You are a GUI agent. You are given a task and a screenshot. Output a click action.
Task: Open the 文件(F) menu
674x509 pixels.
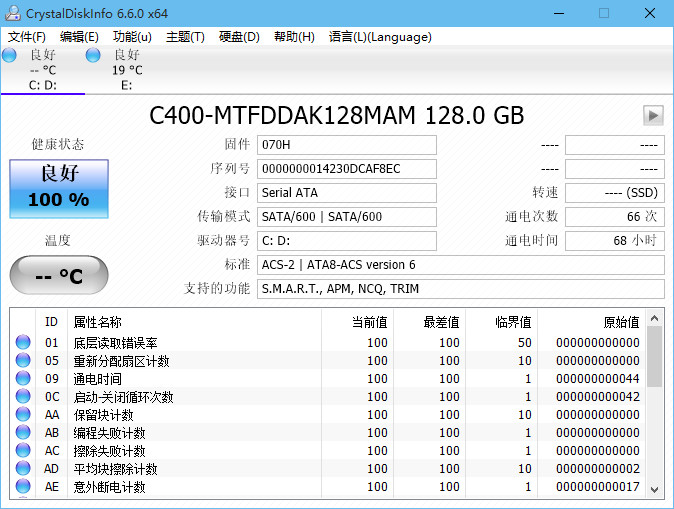tap(27, 37)
